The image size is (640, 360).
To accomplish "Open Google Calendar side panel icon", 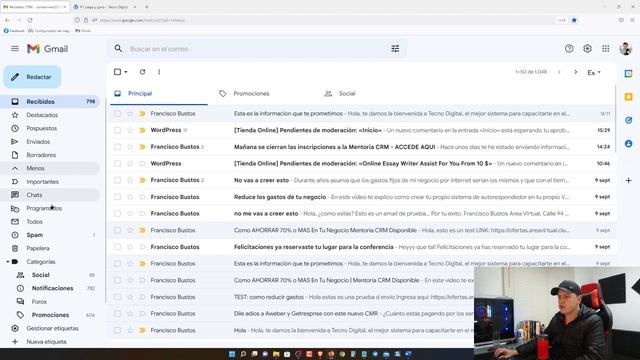I will [x=629, y=73].
